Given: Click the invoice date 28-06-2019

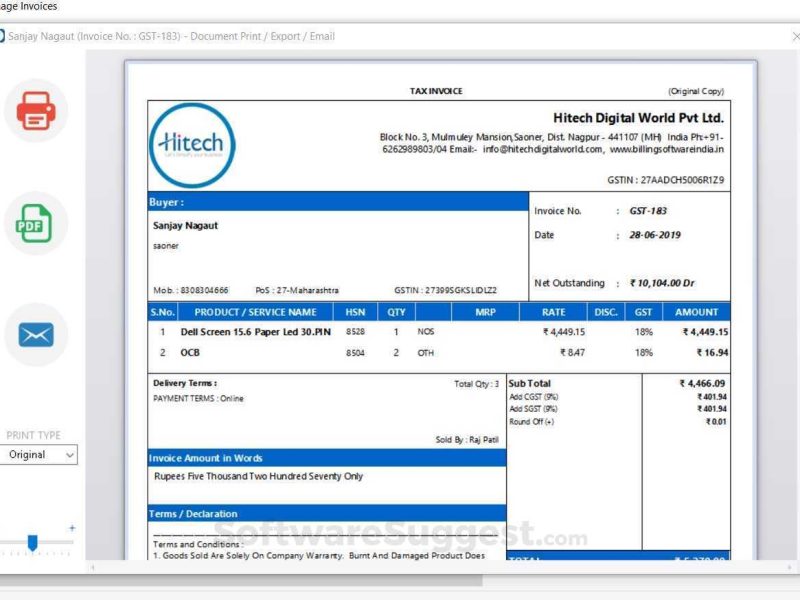Looking at the screenshot, I should coord(655,235).
